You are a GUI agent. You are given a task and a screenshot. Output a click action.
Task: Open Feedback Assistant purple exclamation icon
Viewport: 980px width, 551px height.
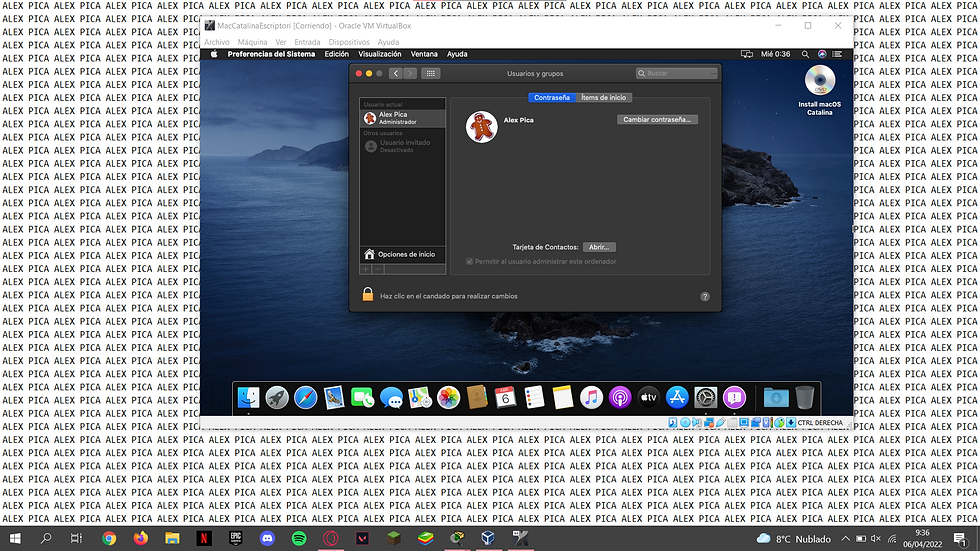pyautogui.click(x=734, y=397)
